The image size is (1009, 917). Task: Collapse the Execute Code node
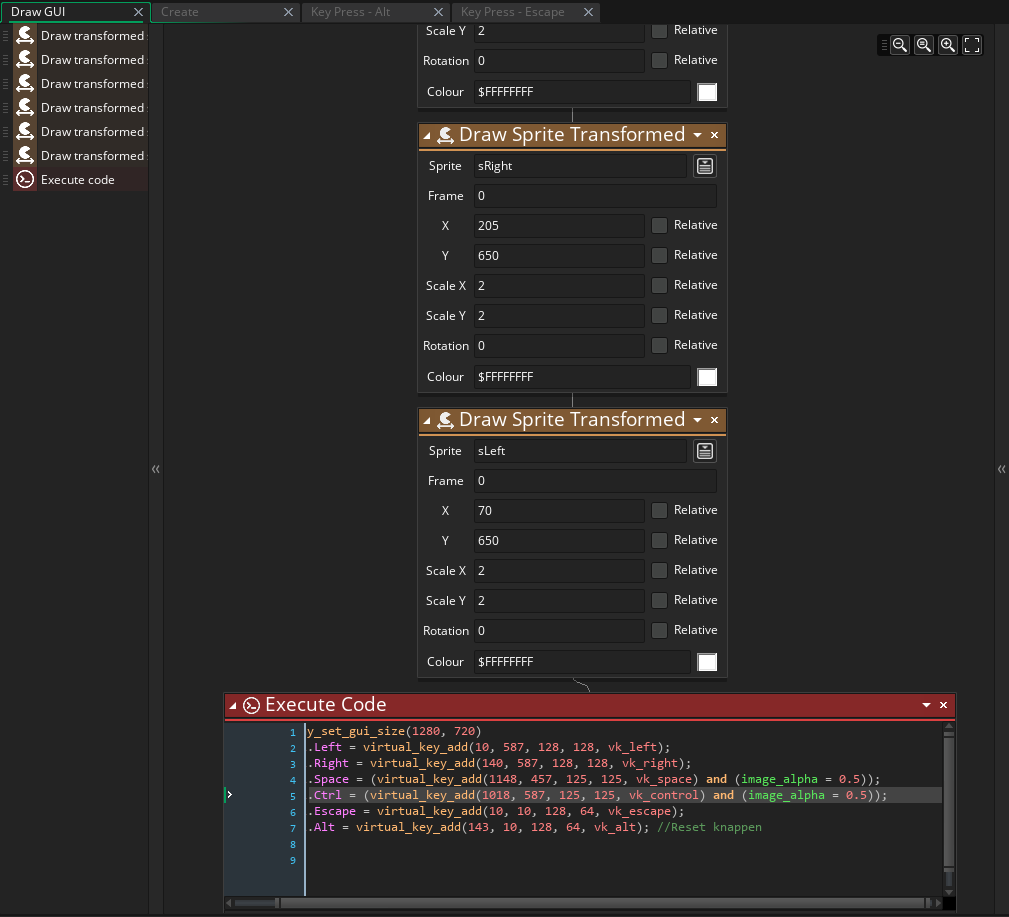click(x=233, y=706)
